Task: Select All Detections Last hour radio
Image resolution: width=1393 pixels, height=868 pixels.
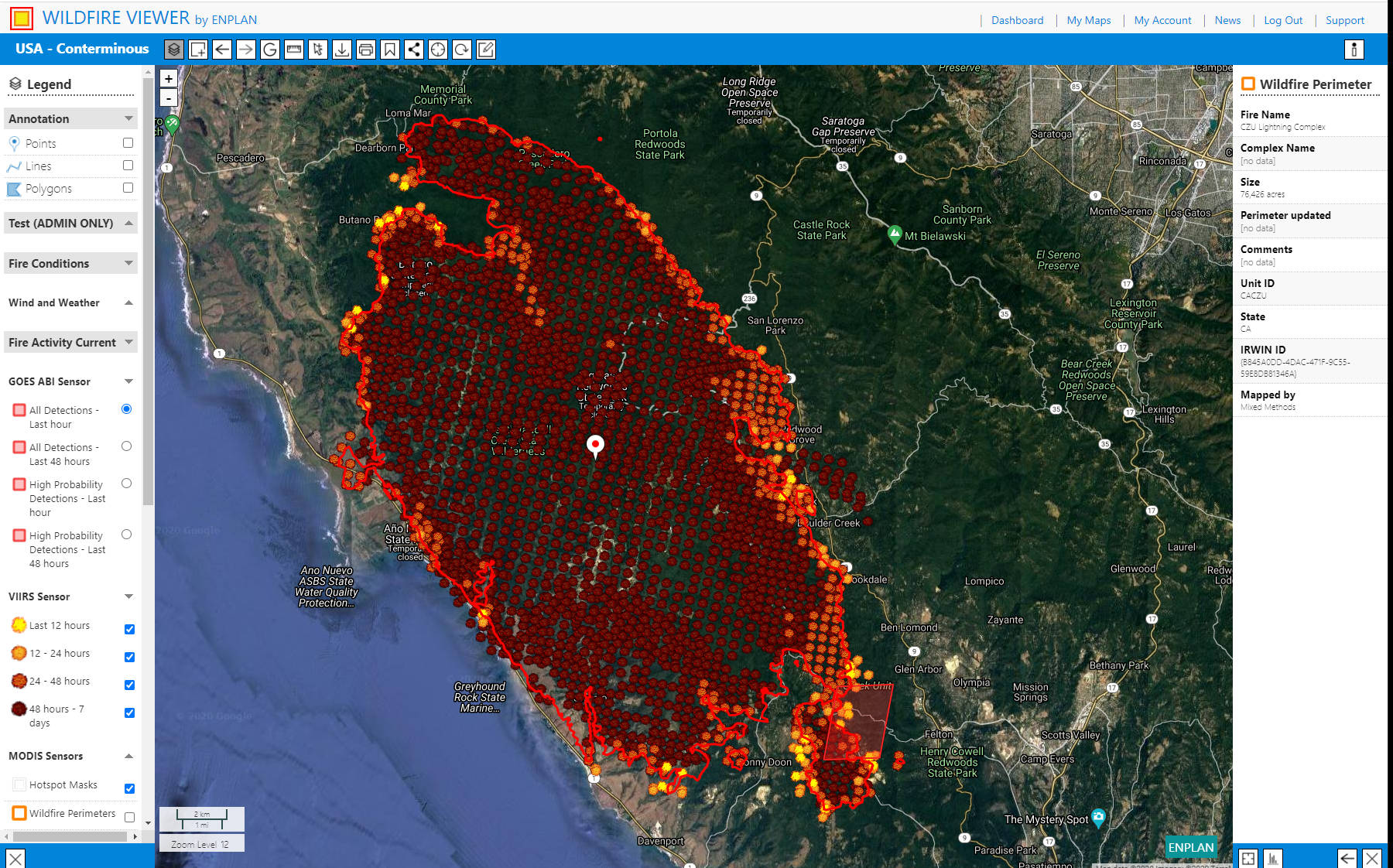Action: pyautogui.click(x=127, y=409)
